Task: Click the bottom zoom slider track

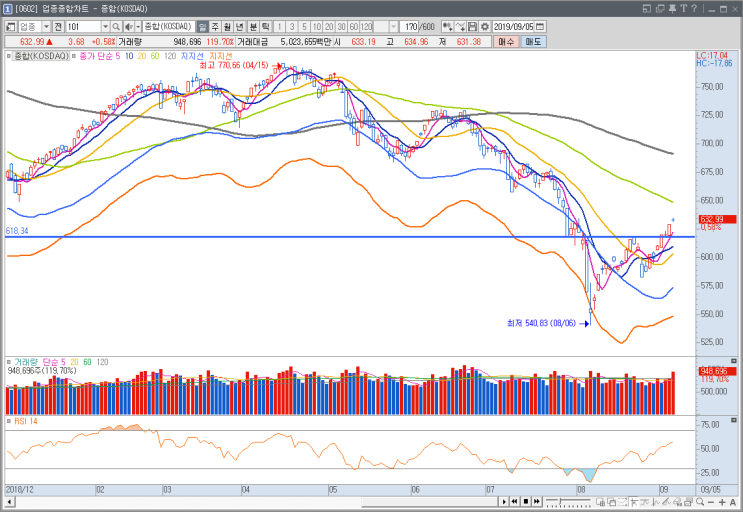Action: click(x=568, y=502)
